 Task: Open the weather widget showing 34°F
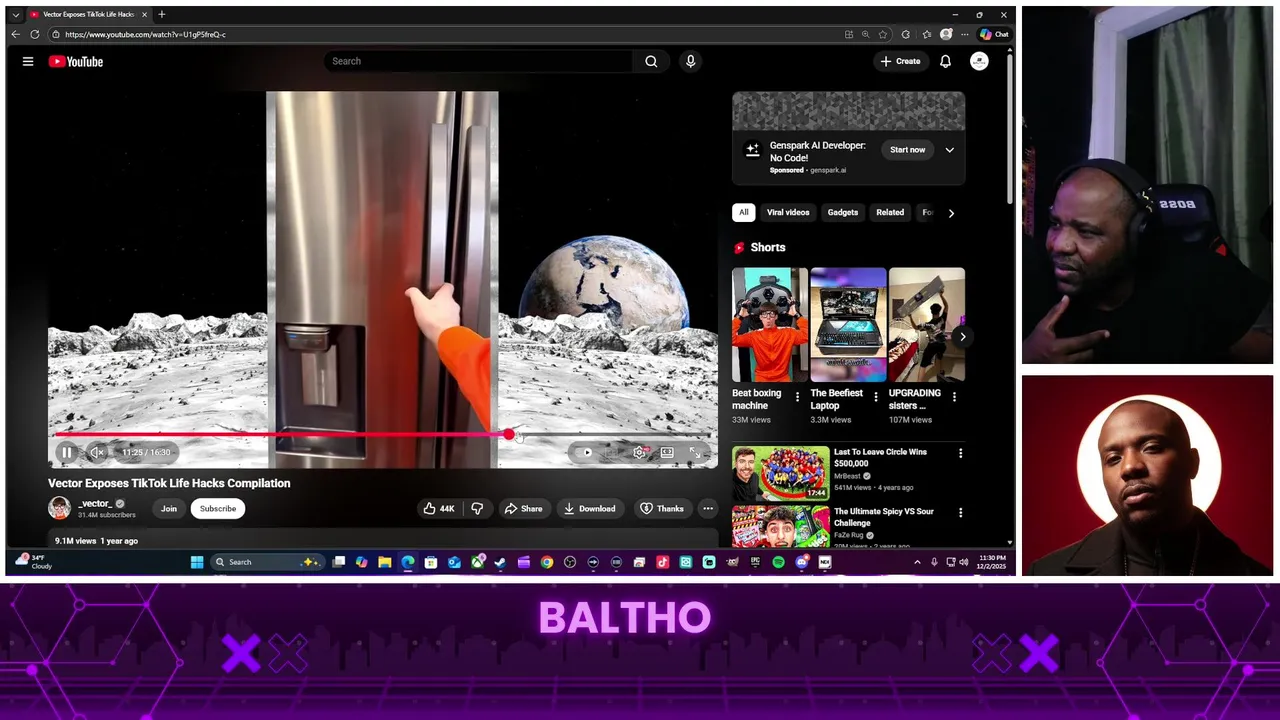point(35,561)
